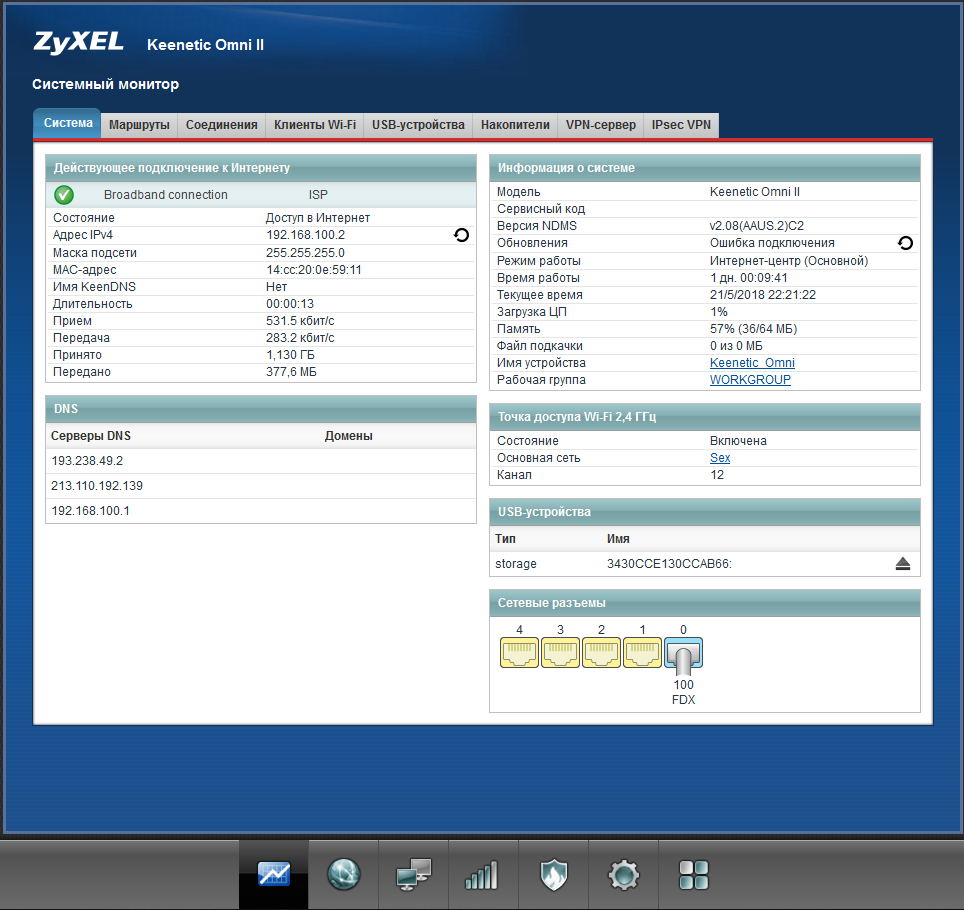Click network port 4 icon
This screenshot has width=964, height=910.
click(x=520, y=652)
